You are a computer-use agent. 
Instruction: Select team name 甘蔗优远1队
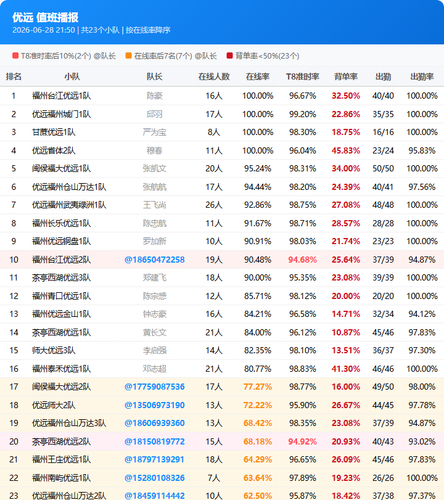(54, 132)
